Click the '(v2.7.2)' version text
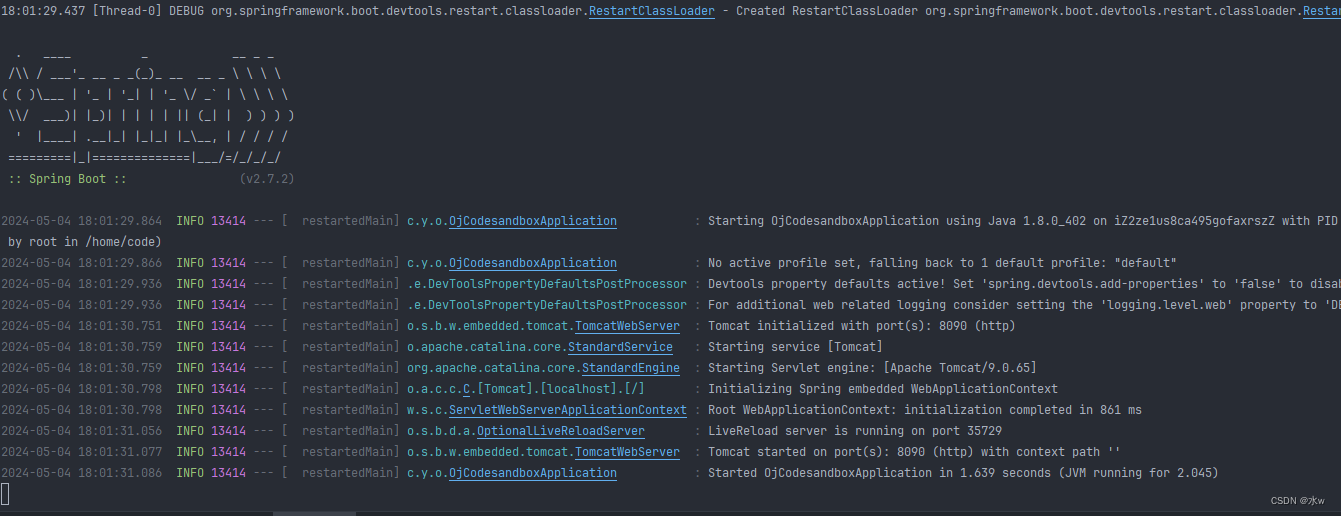The height and width of the screenshot is (516, 1341). pos(267,179)
